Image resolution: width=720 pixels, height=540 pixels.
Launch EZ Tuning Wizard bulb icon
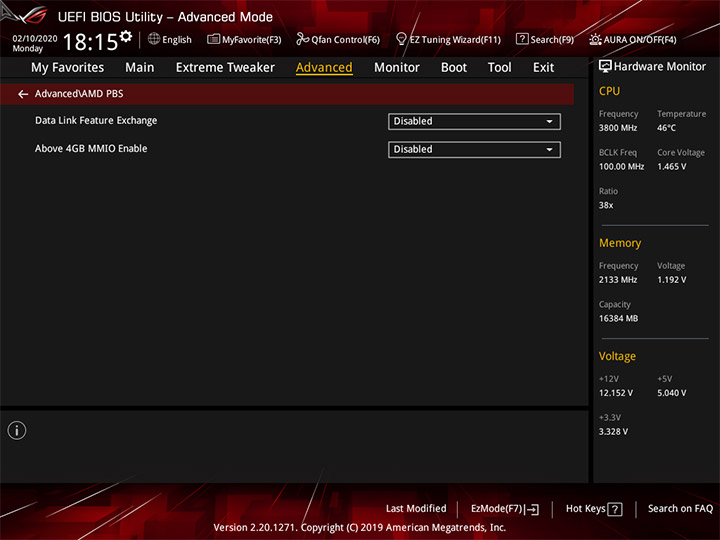[401, 39]
